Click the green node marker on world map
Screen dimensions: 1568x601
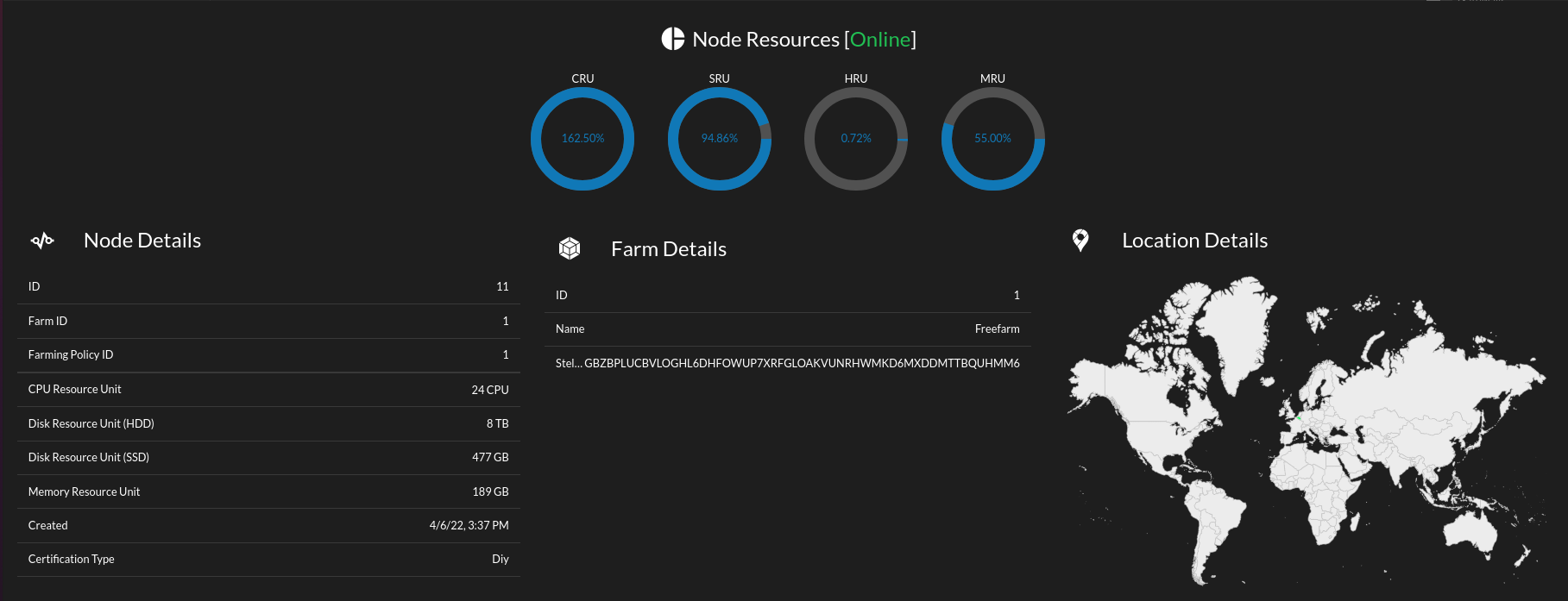pyautogui.click(x=1299, y=418)
